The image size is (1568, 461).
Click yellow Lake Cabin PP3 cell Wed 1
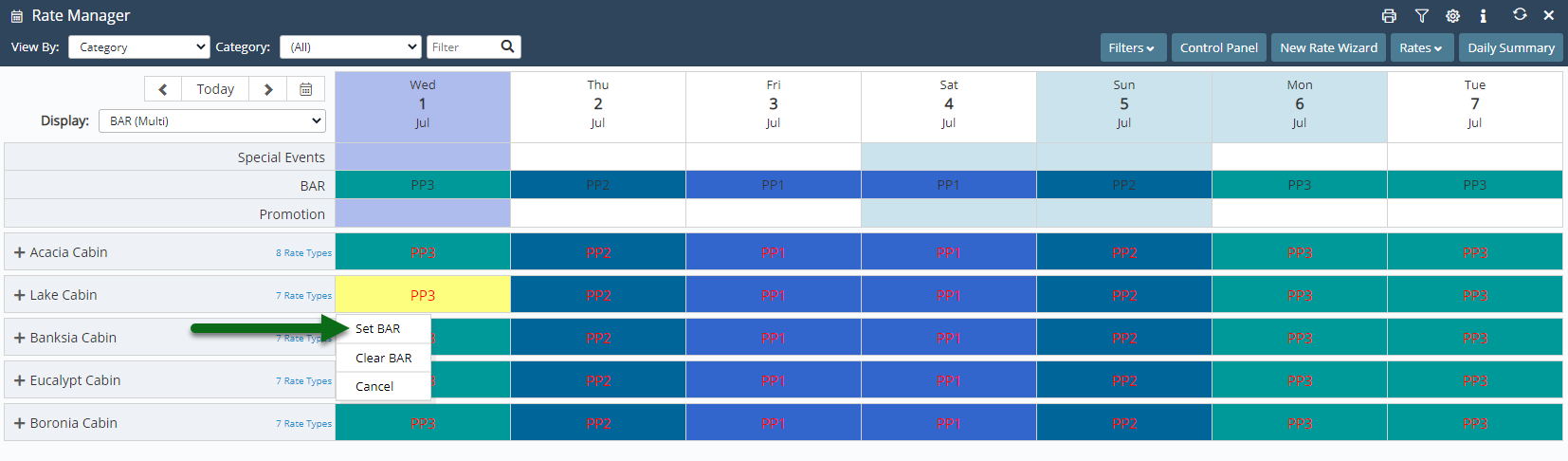[423, 295]
